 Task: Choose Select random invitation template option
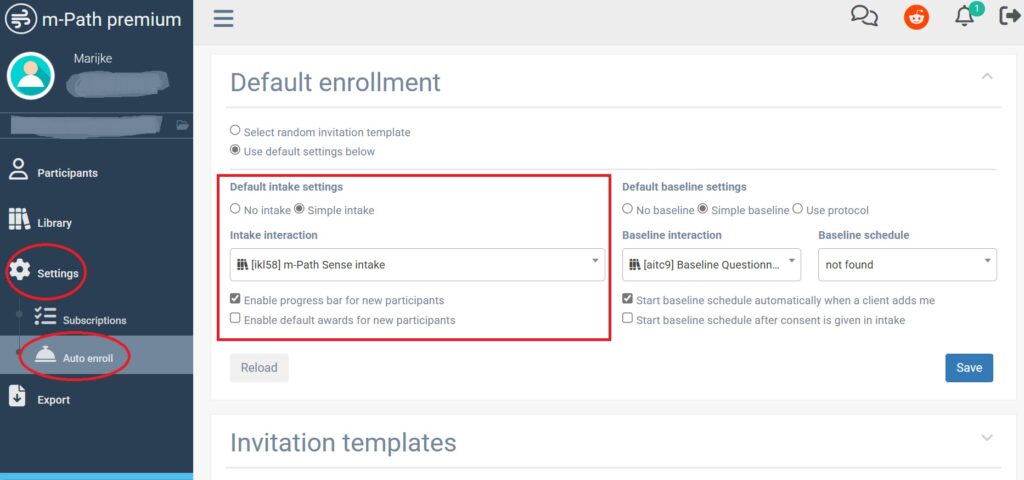click(x=235, y=130)
